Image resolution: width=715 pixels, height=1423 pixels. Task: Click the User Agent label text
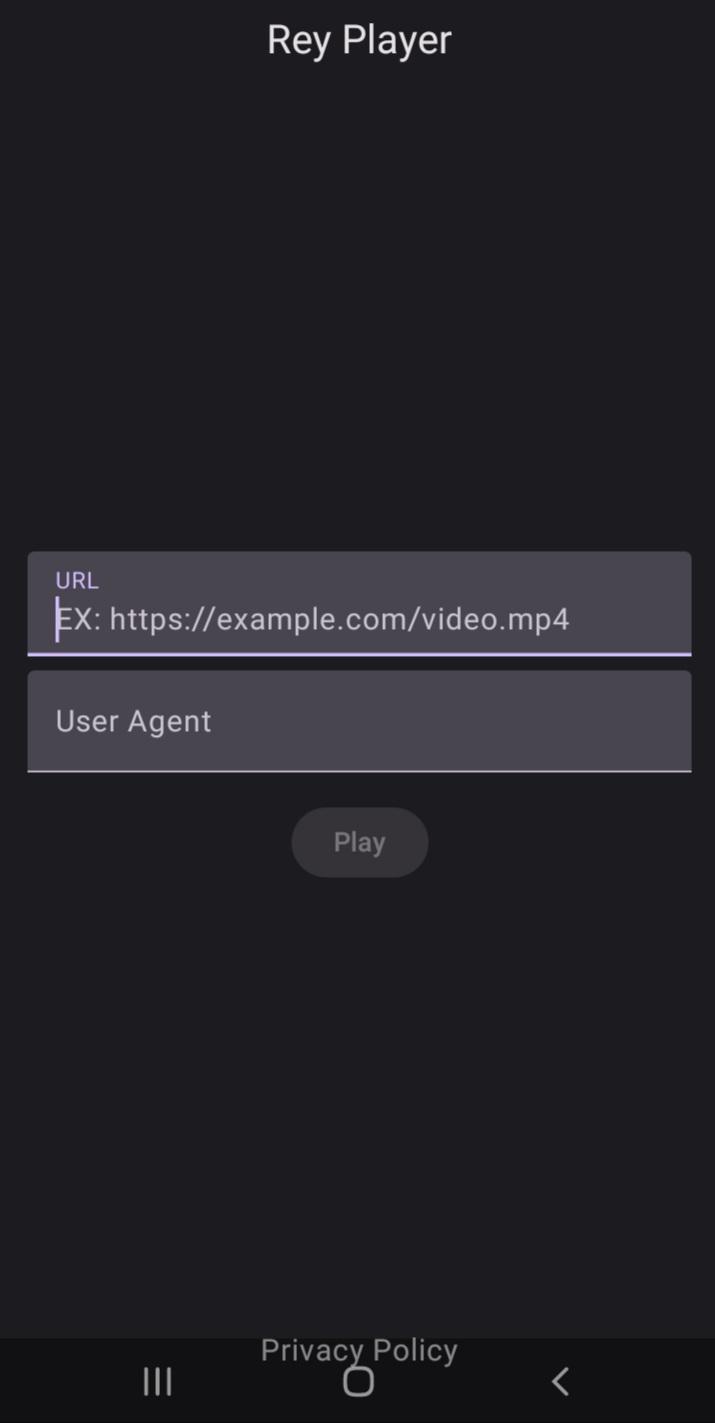tap(133, 721)
